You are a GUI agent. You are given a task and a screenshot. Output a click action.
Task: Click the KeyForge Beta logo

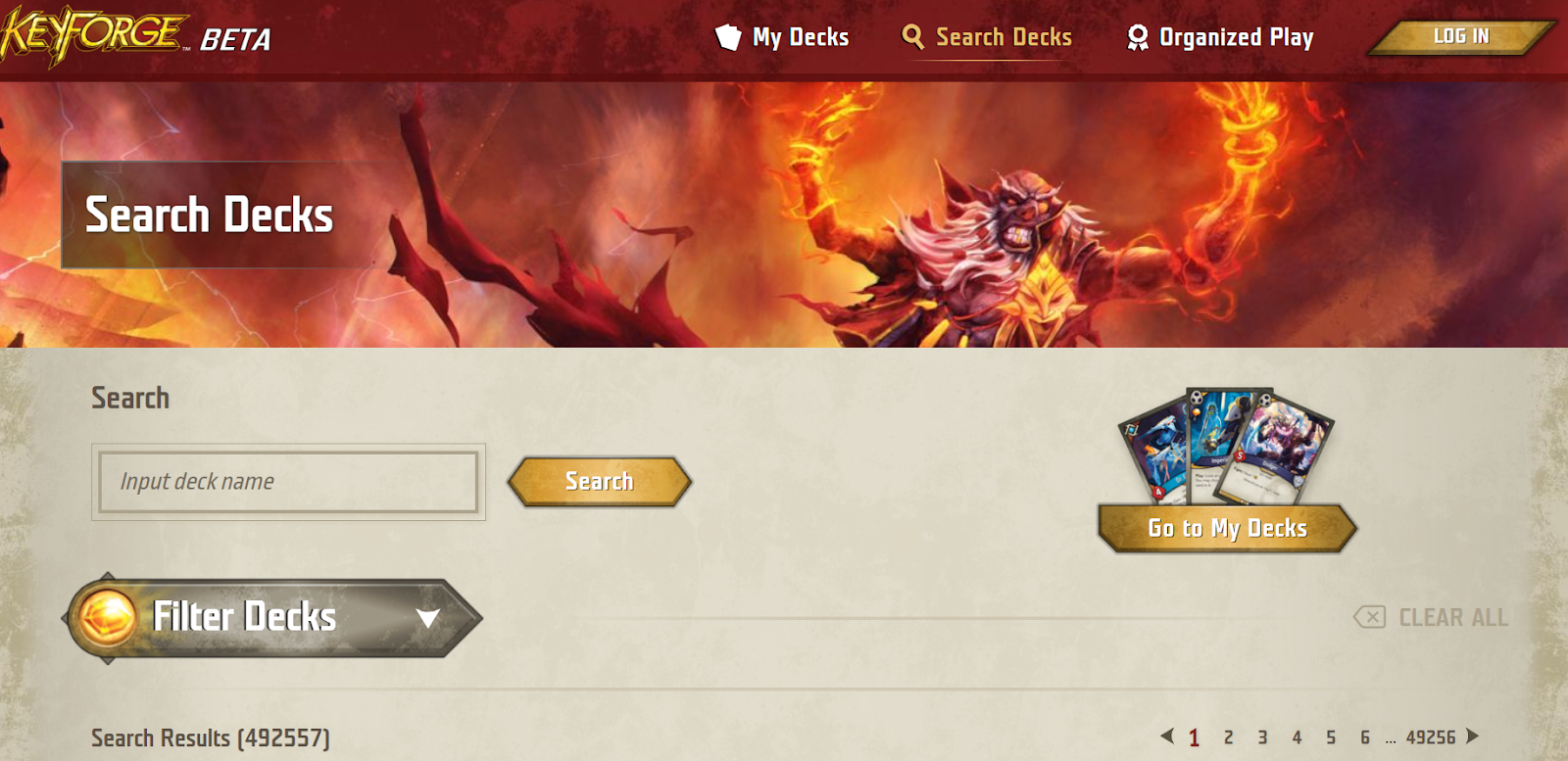click(x=135, y=35)
